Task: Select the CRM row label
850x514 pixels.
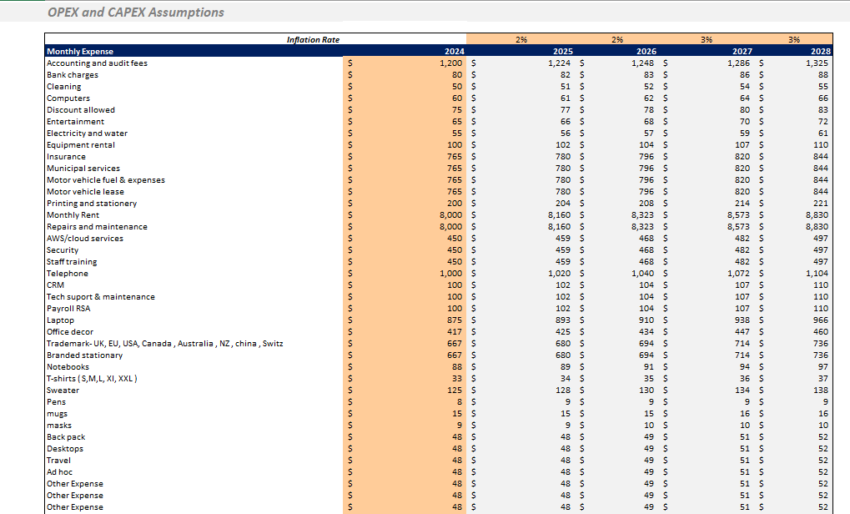Action: [x=55, y=285]
